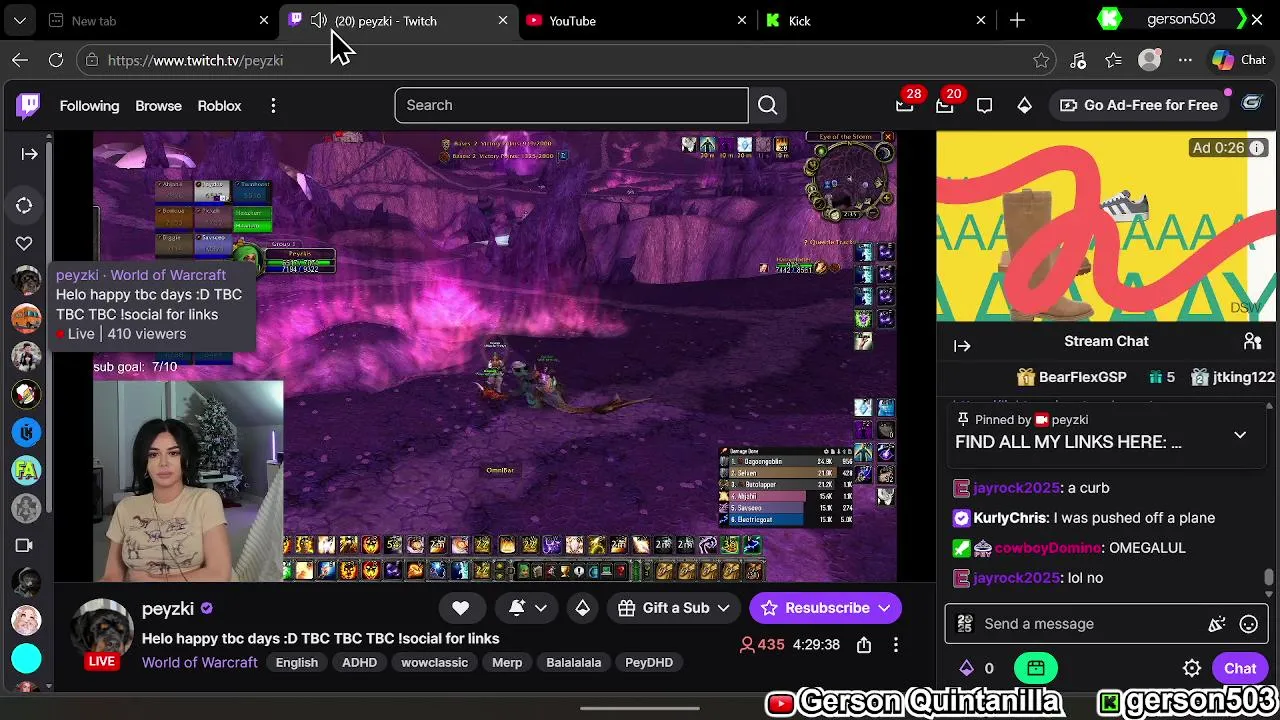The image size is (1280, 720).
Task: Collapse the stream chat panel
Action: (x=962, y=346)
